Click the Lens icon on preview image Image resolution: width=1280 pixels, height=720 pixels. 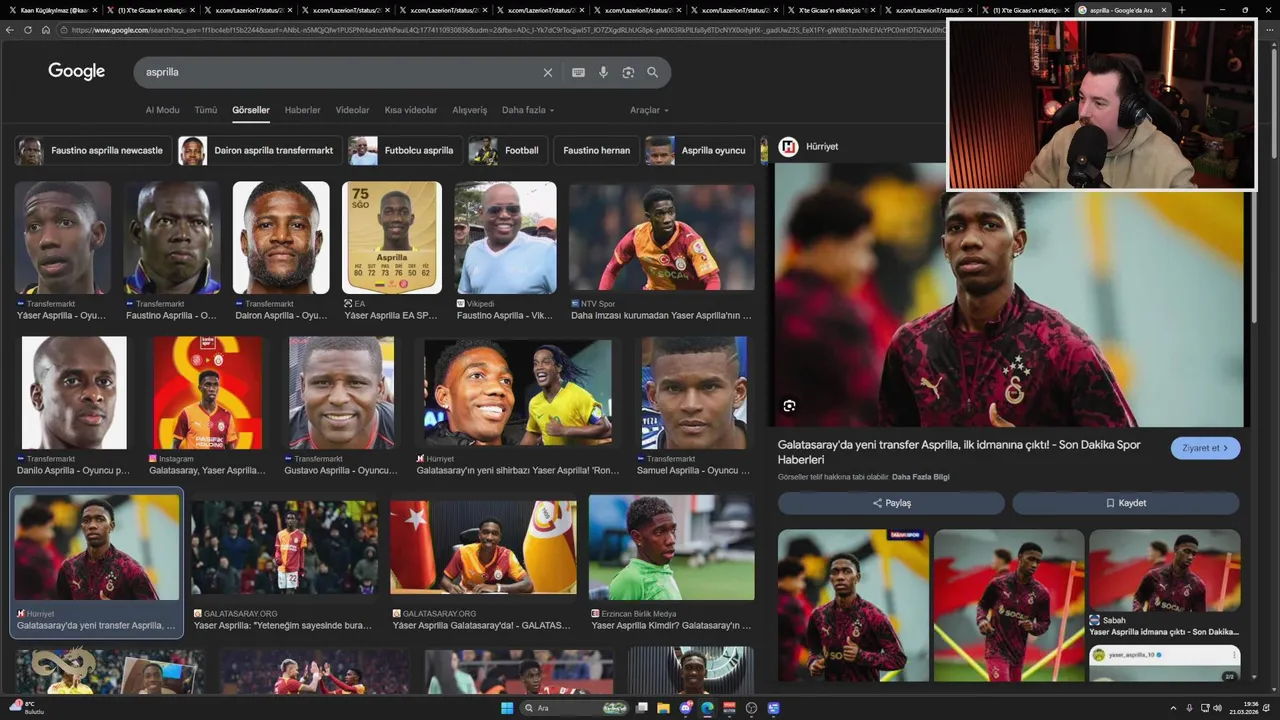point(790,406)
